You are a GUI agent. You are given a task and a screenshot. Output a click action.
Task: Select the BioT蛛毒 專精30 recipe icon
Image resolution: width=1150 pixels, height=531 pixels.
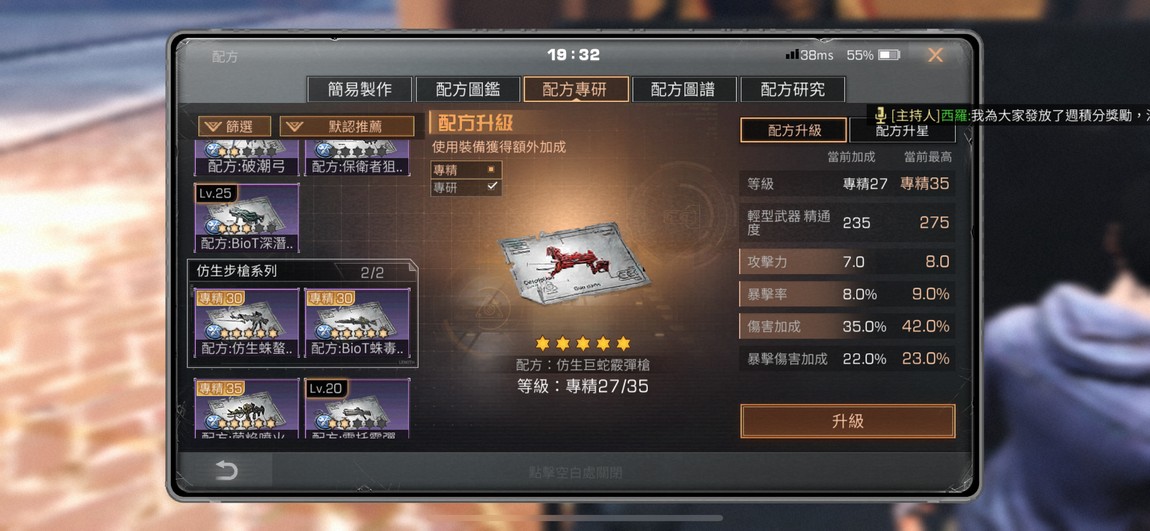click(x=356, y=324)
